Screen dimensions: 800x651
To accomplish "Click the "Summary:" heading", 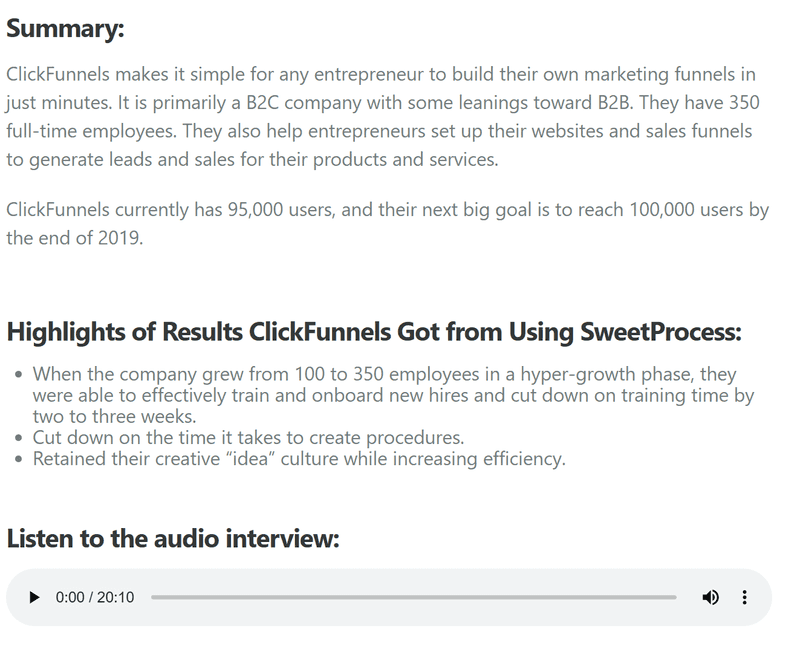I will pos(65,28).
